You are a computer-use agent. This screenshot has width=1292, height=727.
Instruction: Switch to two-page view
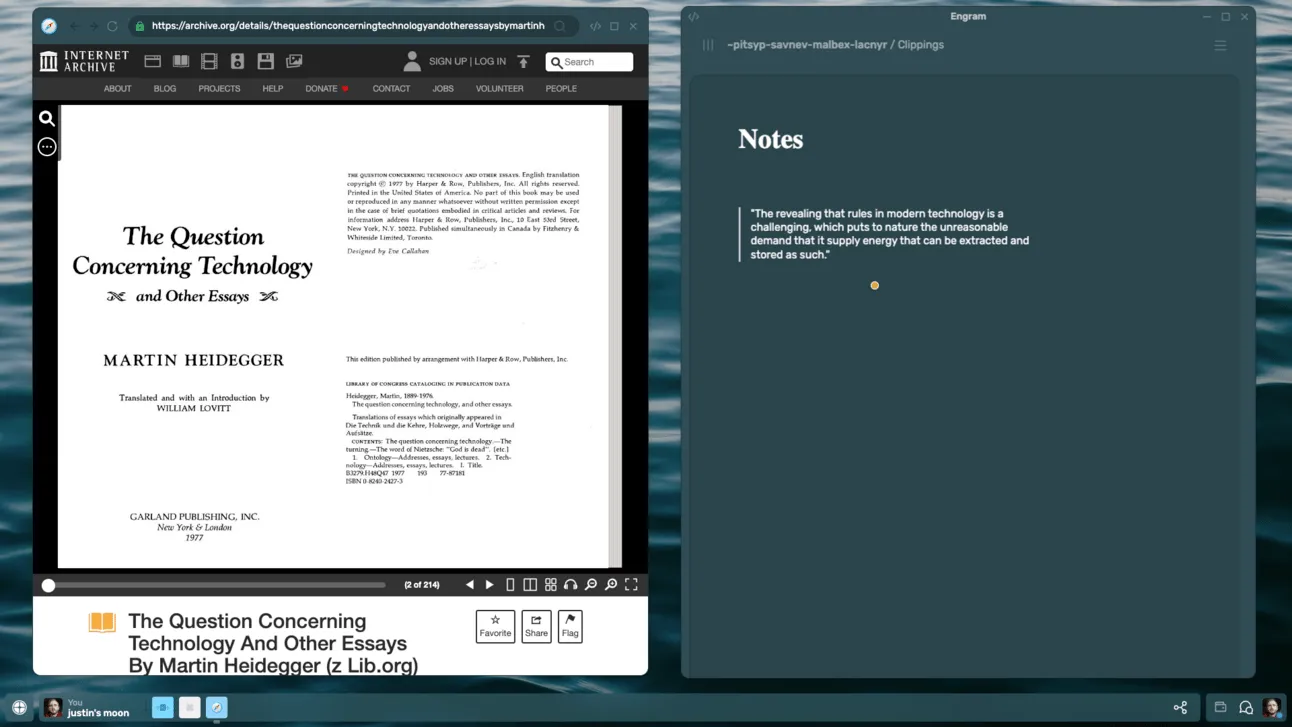click(530, 584)
